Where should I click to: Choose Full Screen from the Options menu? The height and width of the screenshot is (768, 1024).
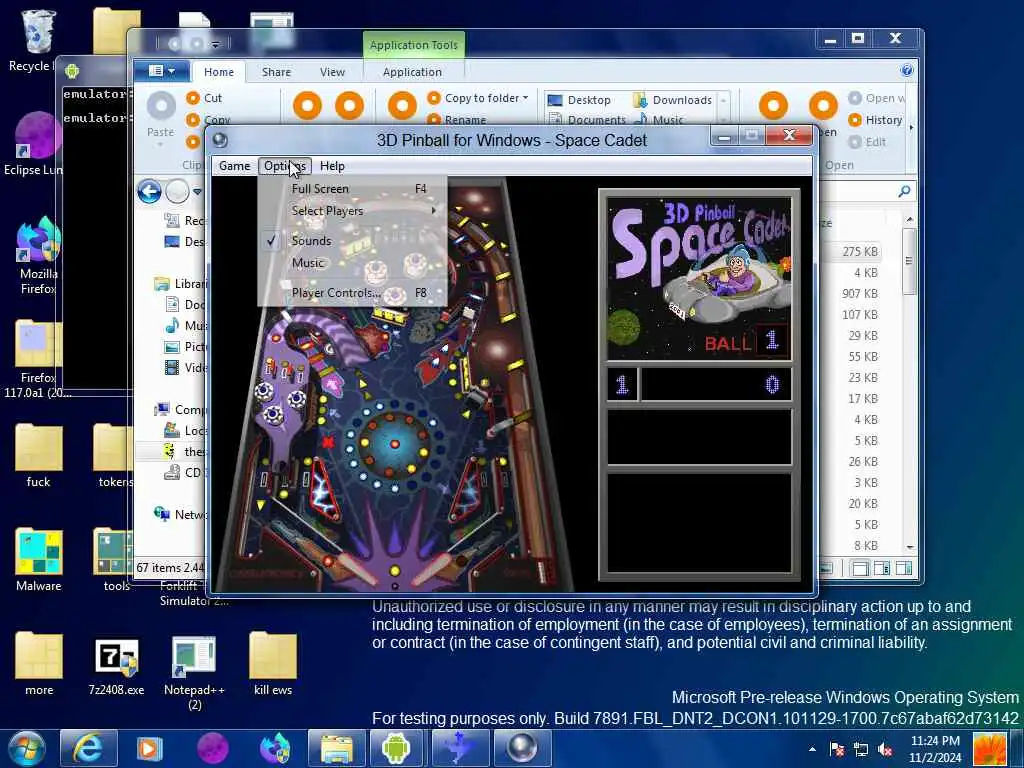[353, 189]
